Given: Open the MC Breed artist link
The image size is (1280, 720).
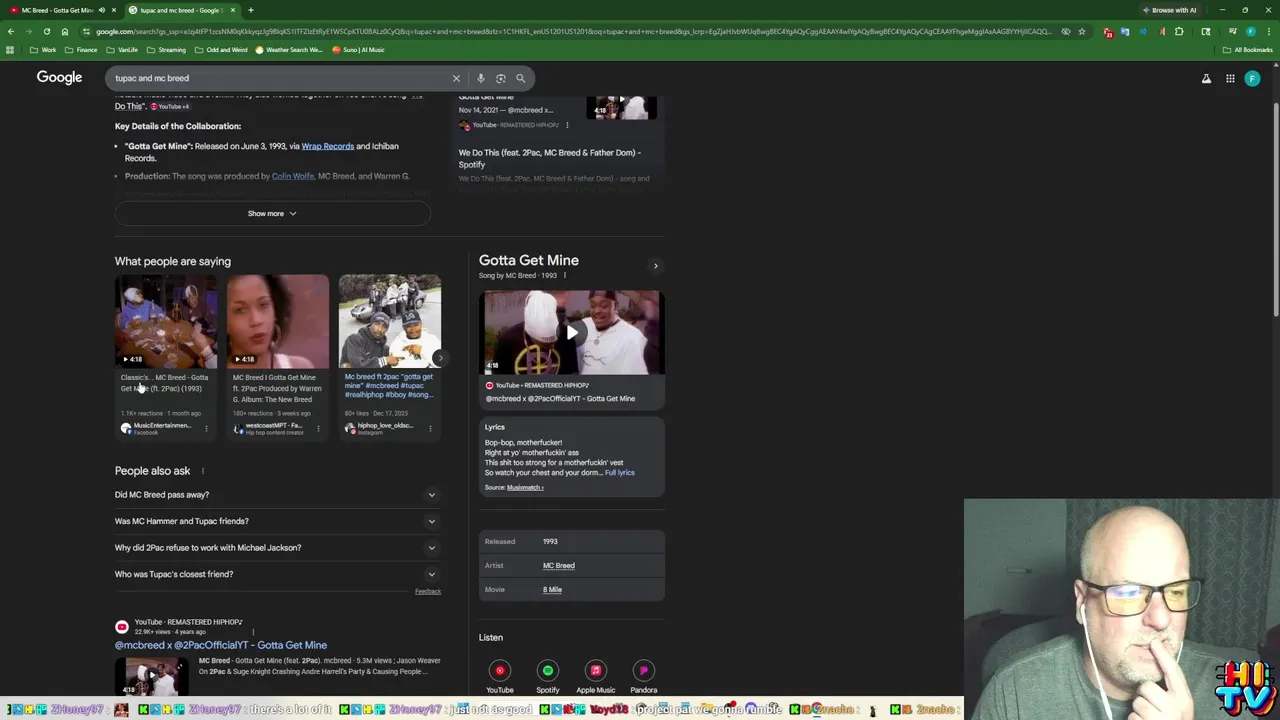Looking at the screenshot, I should coord(558,566).
